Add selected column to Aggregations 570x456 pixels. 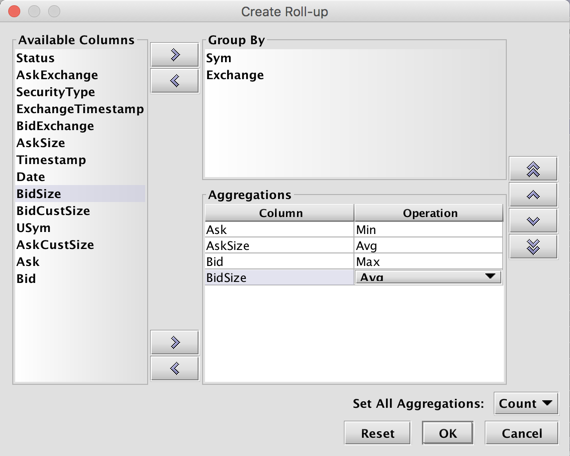(x=175, y=342)
